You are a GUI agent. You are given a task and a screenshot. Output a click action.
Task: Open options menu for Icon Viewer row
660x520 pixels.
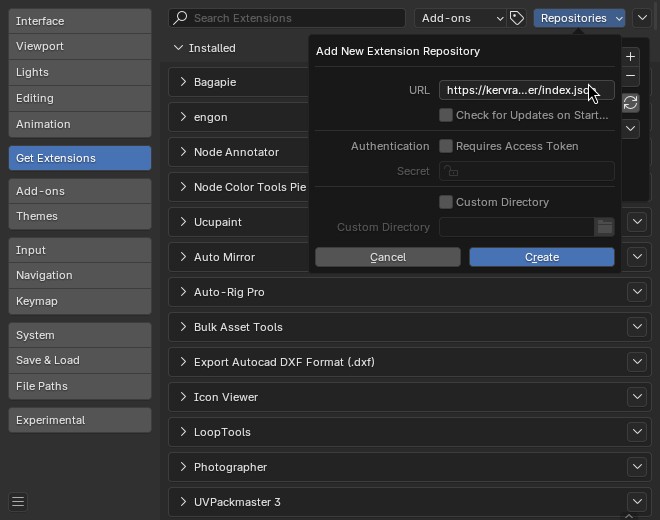pyautogui.click(x=637, y=397)
